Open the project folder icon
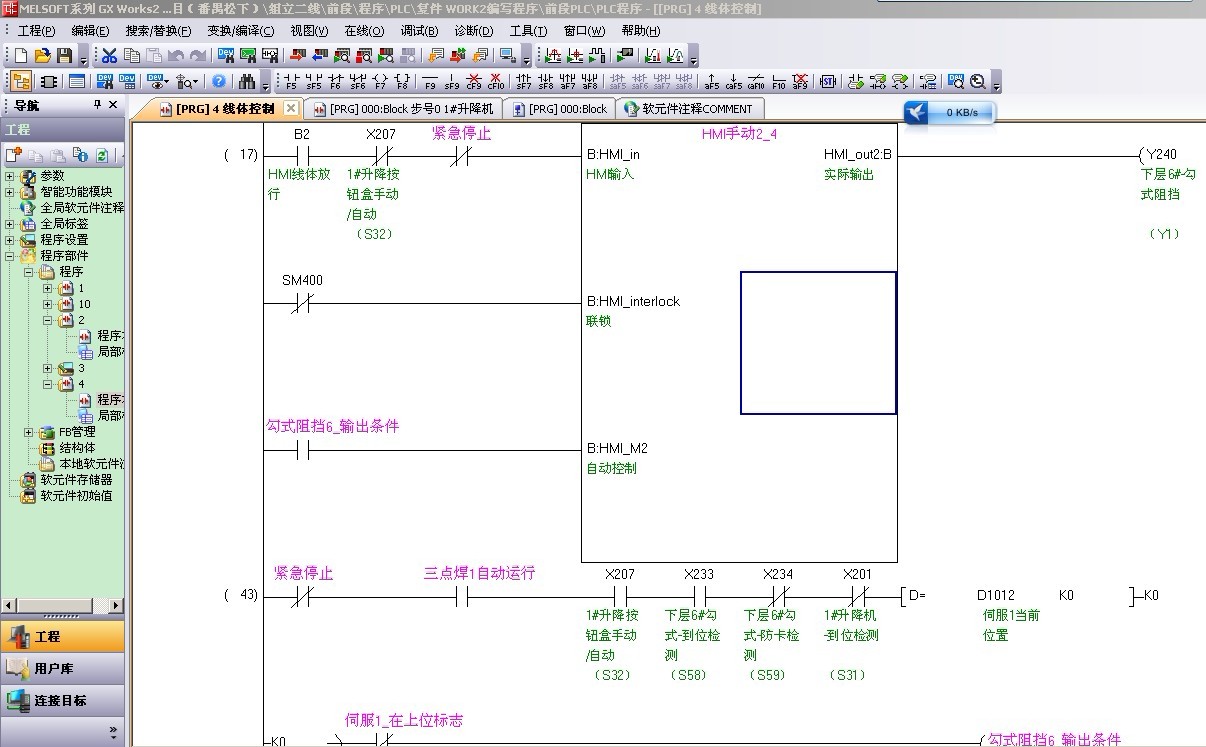This screenshot has height=747, width=1206. coord(42,56)
